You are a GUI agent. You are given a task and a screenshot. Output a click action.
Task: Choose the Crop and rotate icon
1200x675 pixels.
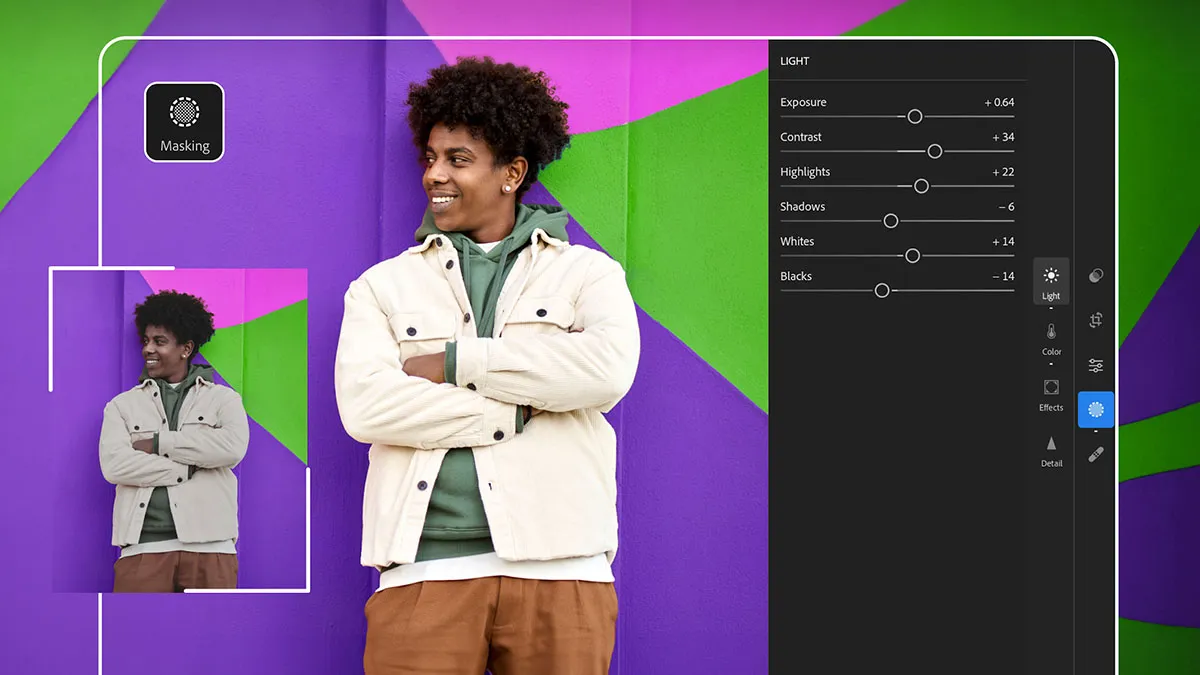1096,320
